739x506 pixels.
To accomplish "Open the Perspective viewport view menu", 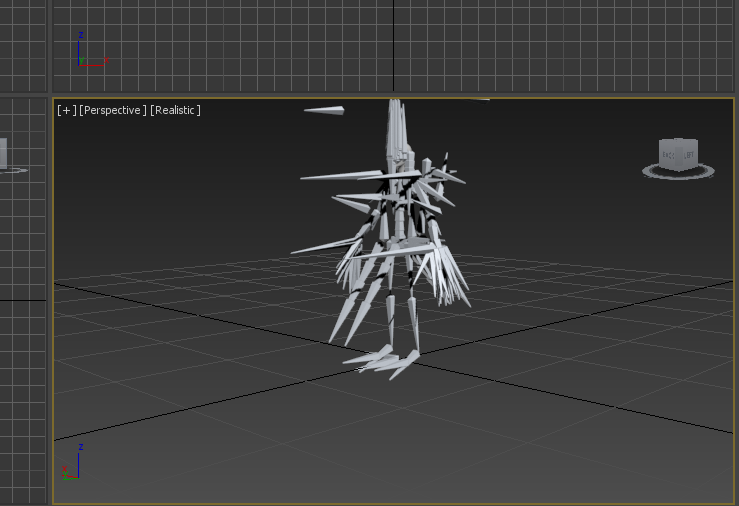I will [x=113, y=110].
